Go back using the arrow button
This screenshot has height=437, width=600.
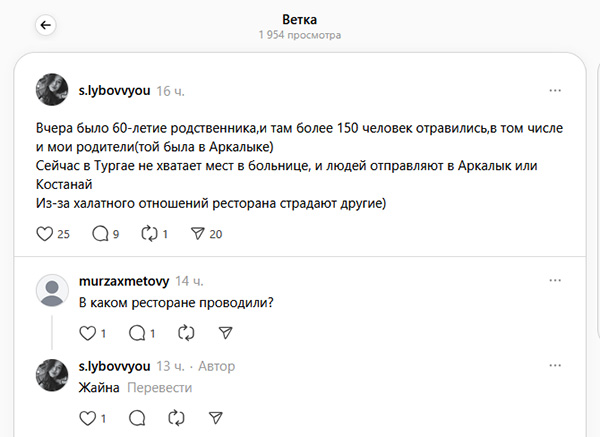click(47, 26)
